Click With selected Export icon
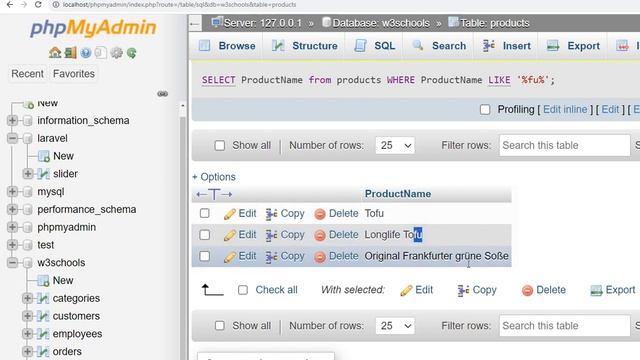 click(596, 290)
